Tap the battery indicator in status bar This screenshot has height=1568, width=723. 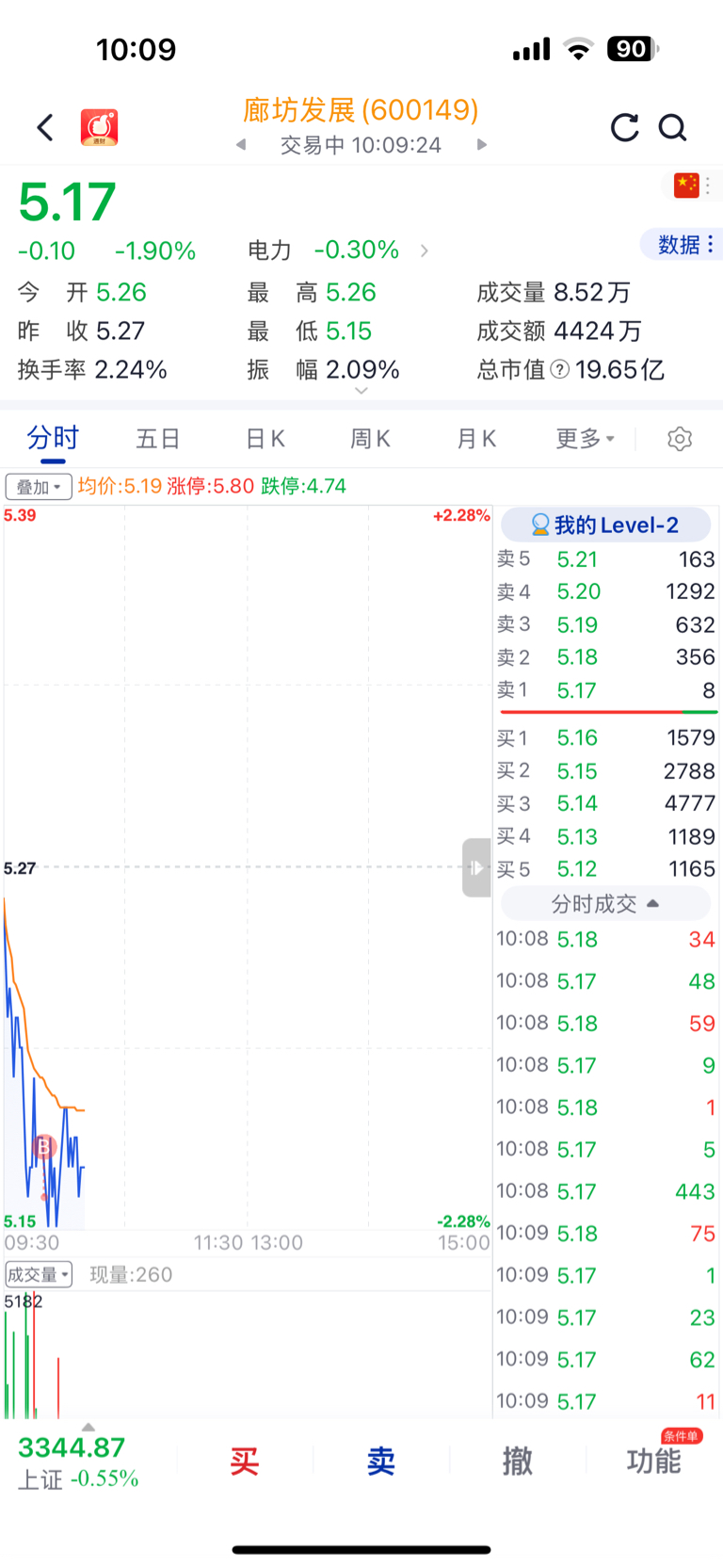coord(633,49)
